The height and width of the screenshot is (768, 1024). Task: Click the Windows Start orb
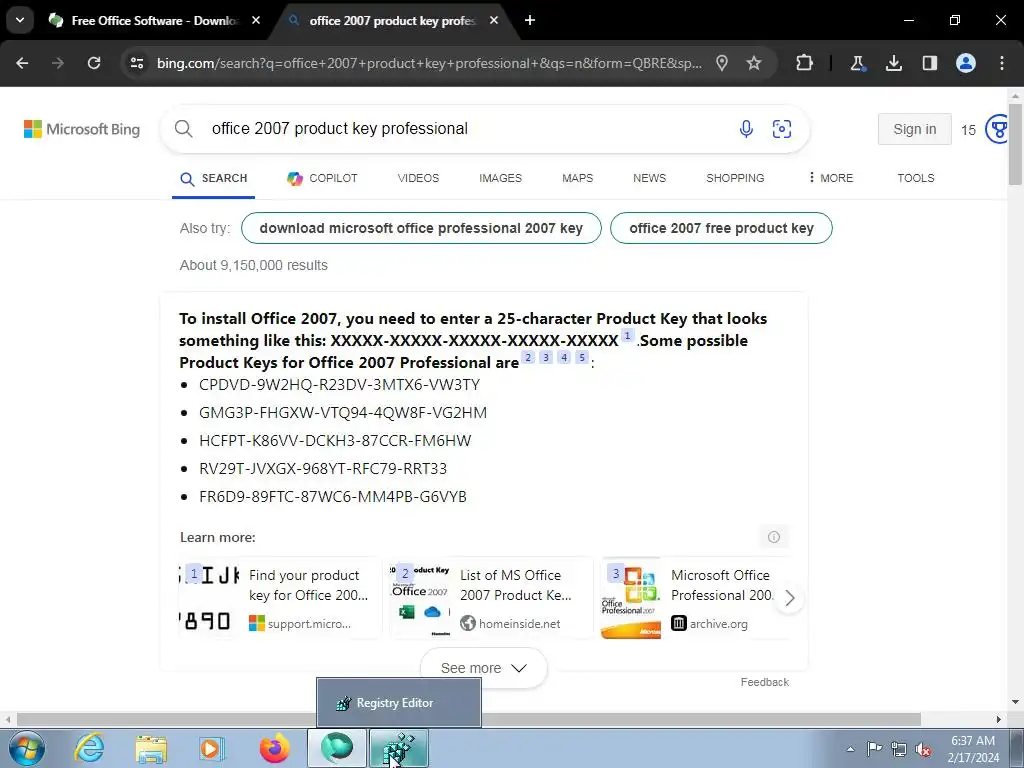click(x=26, y=748)
